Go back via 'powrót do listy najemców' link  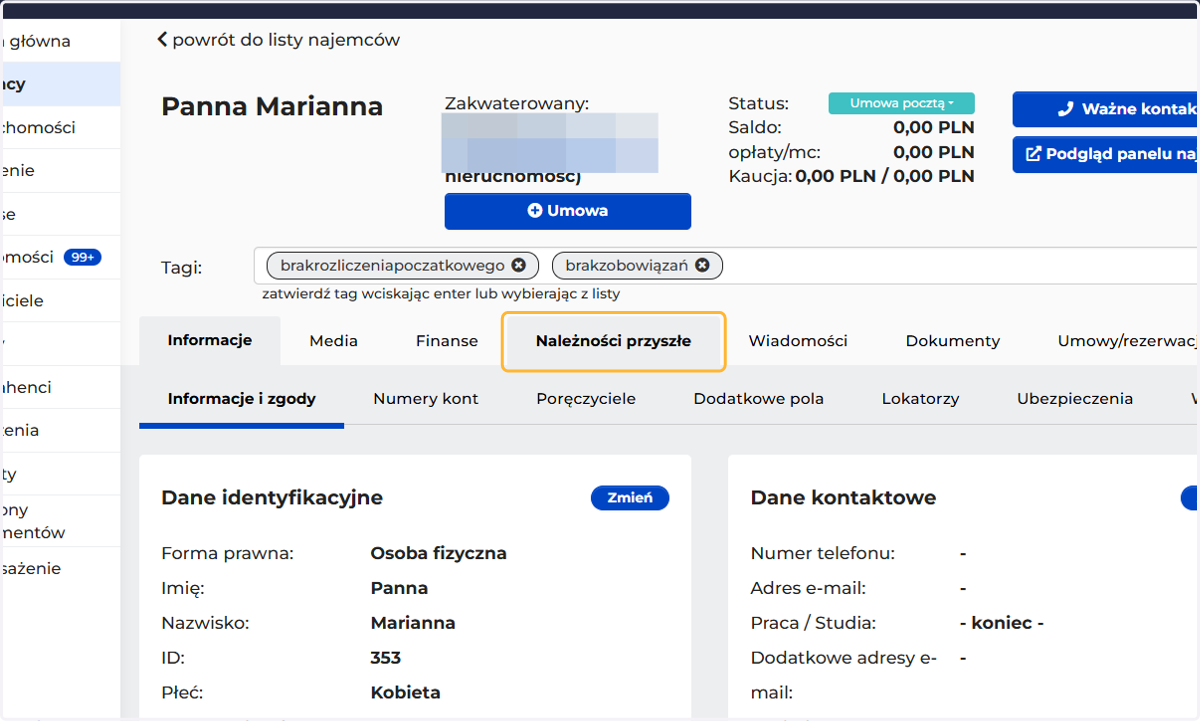click(278, 40)
